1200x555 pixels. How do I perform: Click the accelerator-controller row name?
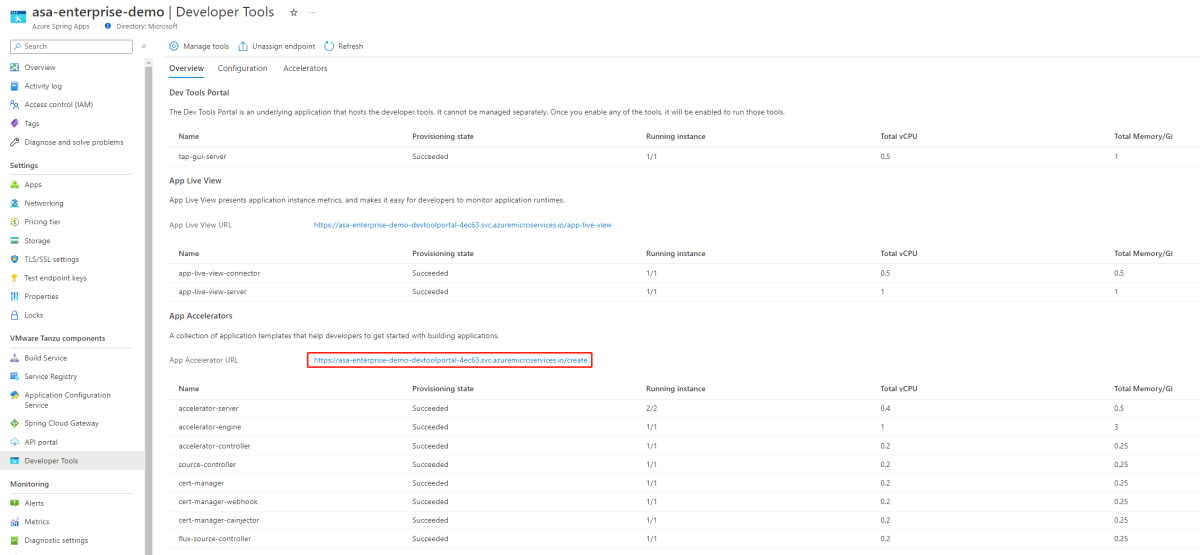coord(214,446)
